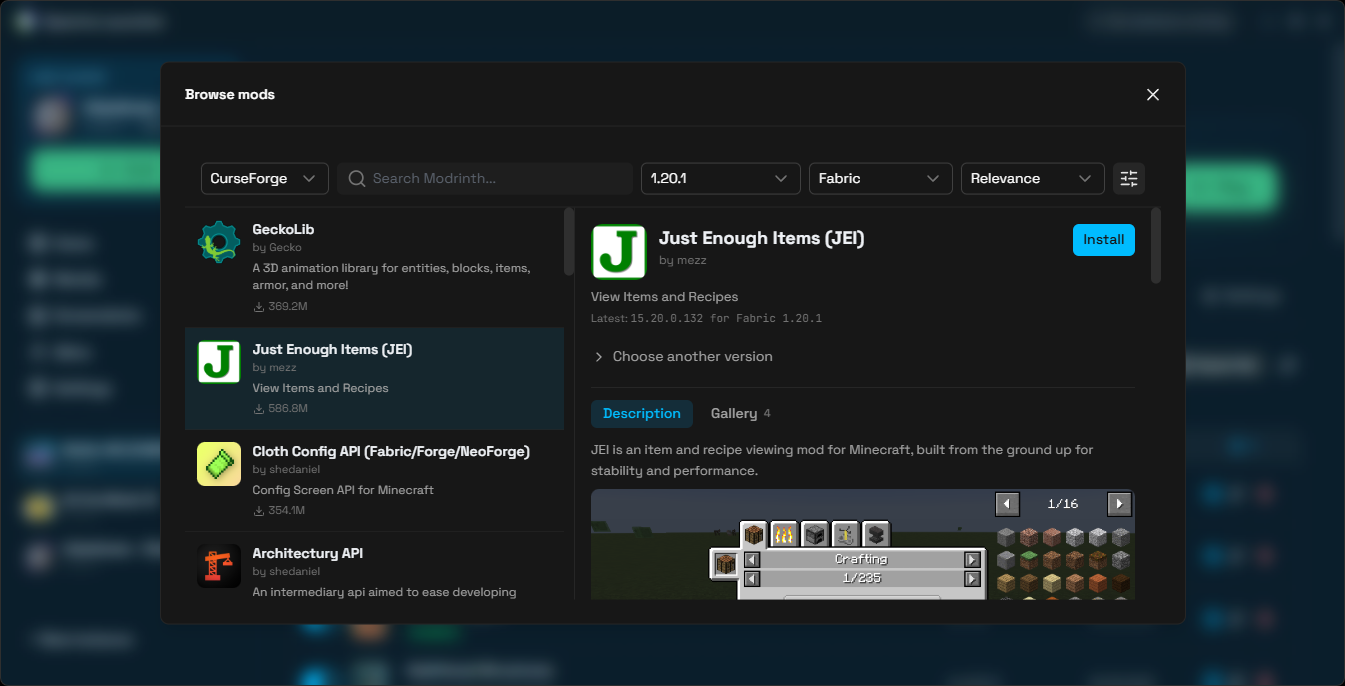Click 'View Items and Recipes' under details header
This screenshot has height=686, width=1345.
coord(664,297)
